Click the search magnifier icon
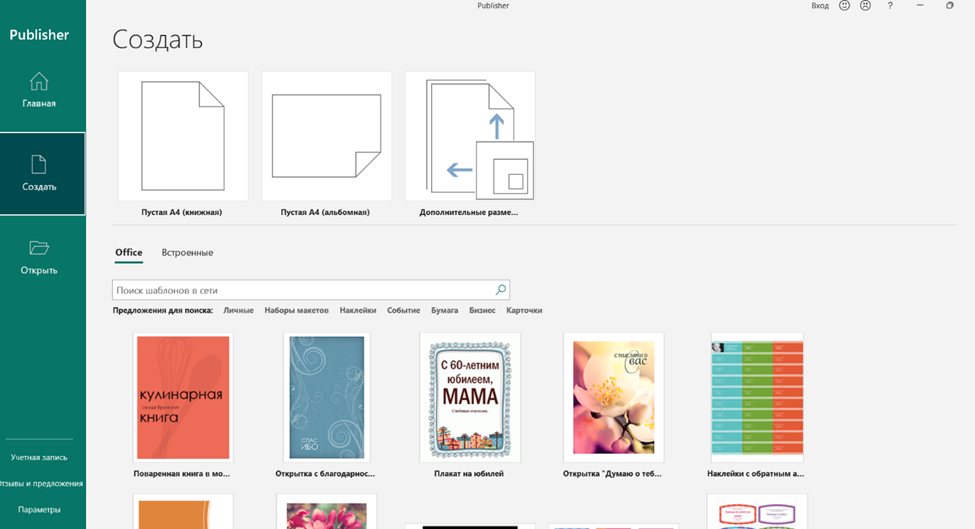Screen dimensions: 975x529 point(501,290)
